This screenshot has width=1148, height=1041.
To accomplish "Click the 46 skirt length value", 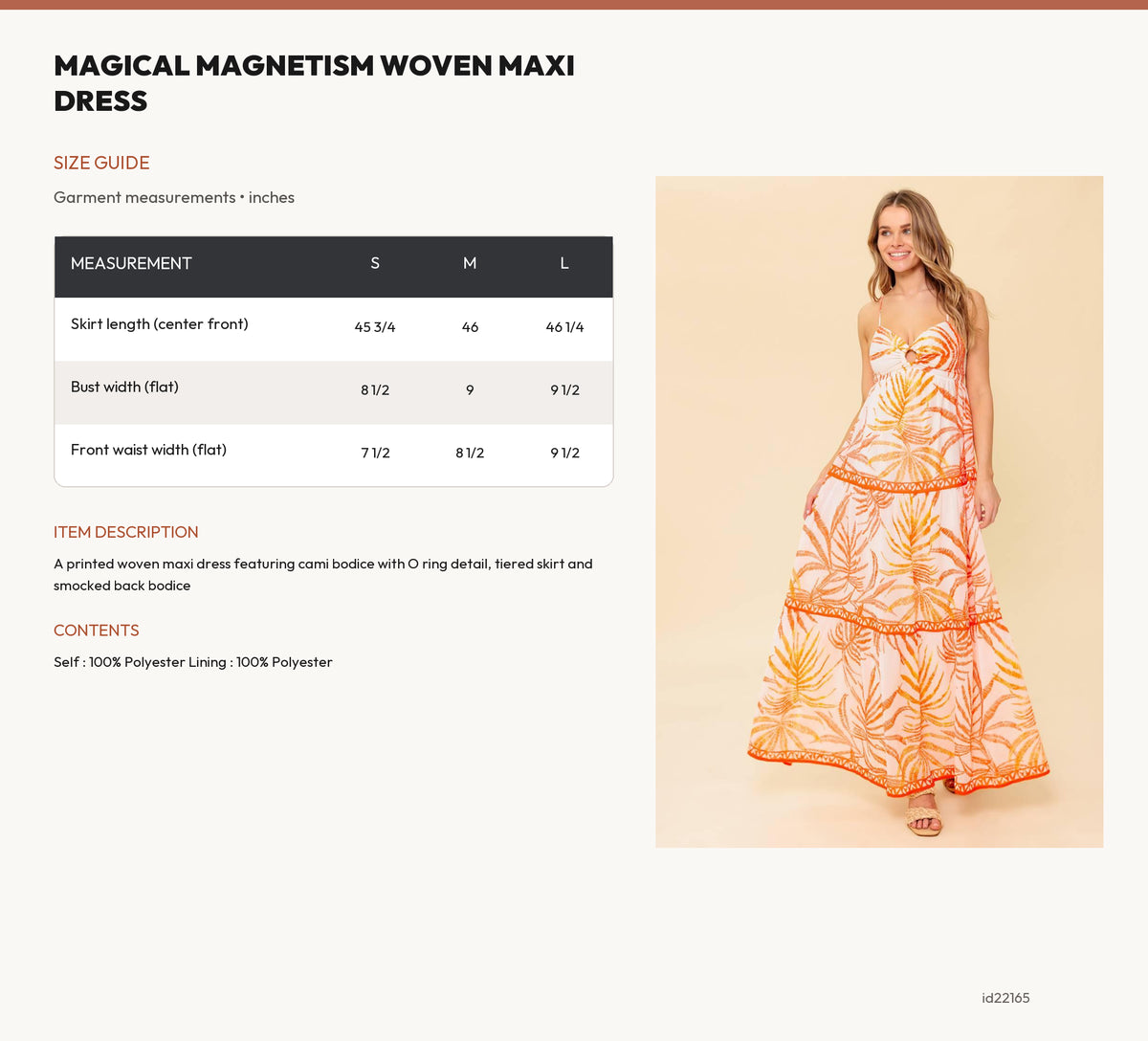I will (470, 327).
